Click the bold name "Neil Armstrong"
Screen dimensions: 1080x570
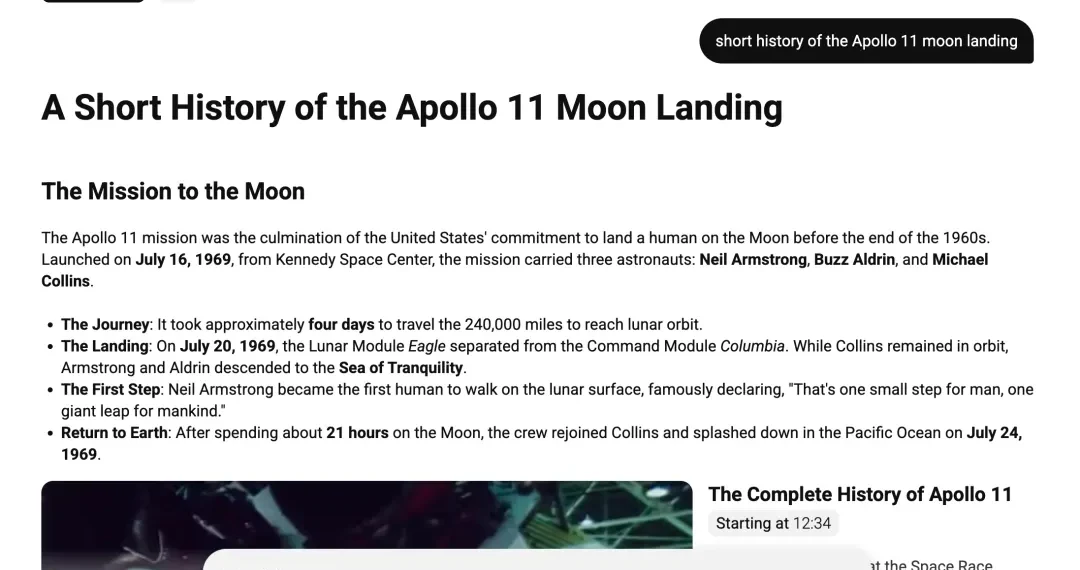752,259
